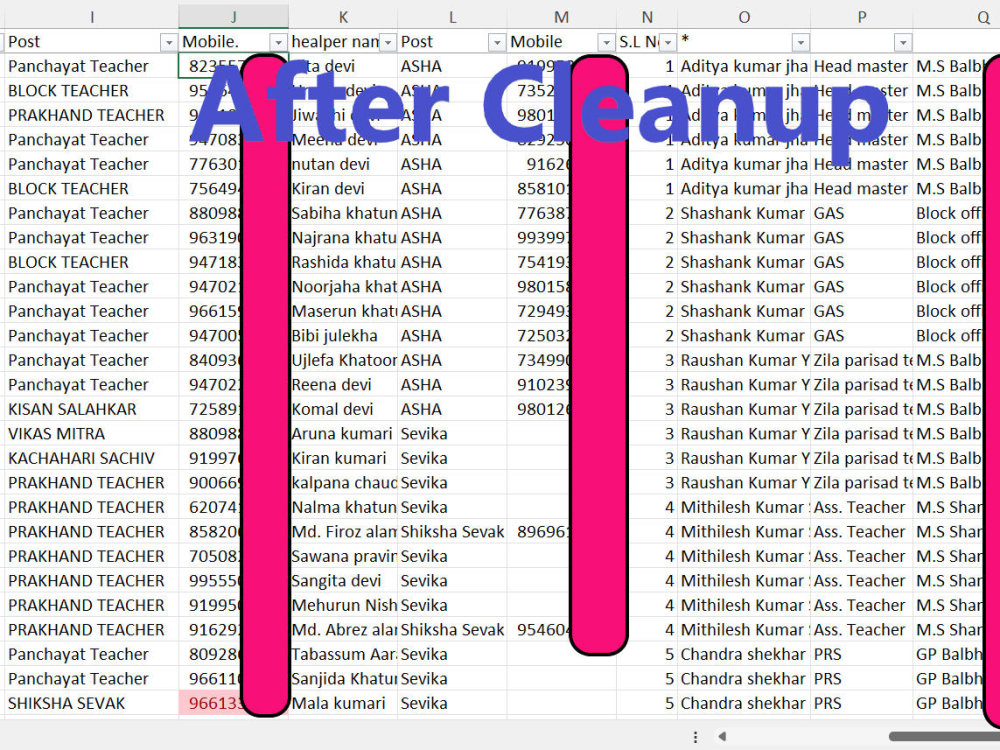Click the Md. Abrez alam cell
1000x750 pixels.
[343, 630]
